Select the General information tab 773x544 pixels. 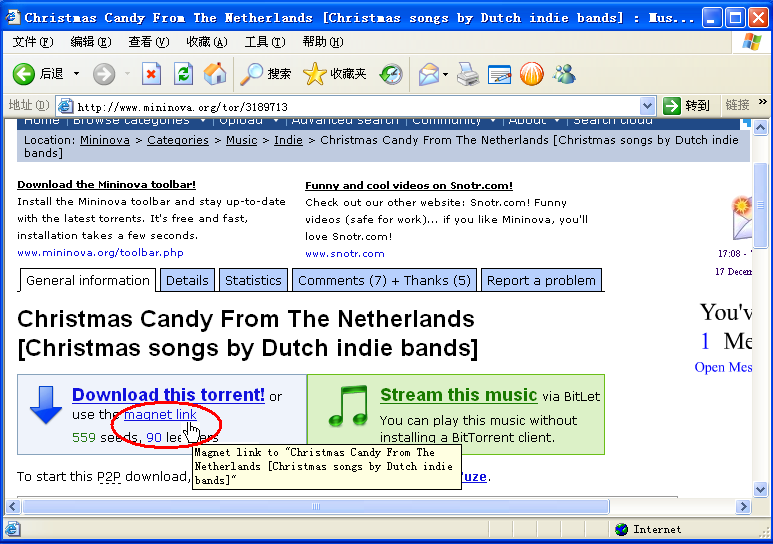[88, 280]
